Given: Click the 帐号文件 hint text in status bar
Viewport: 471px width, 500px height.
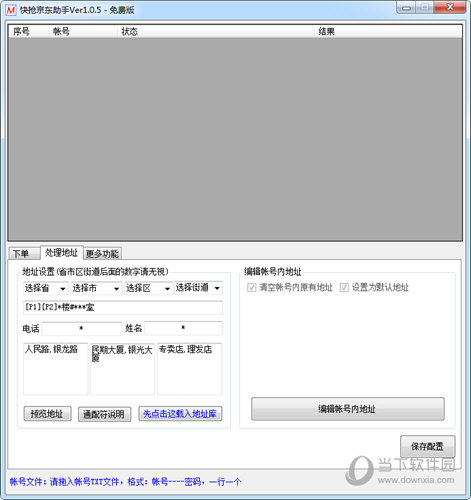Looking at the screenshot, I should (x=125, y=482).
